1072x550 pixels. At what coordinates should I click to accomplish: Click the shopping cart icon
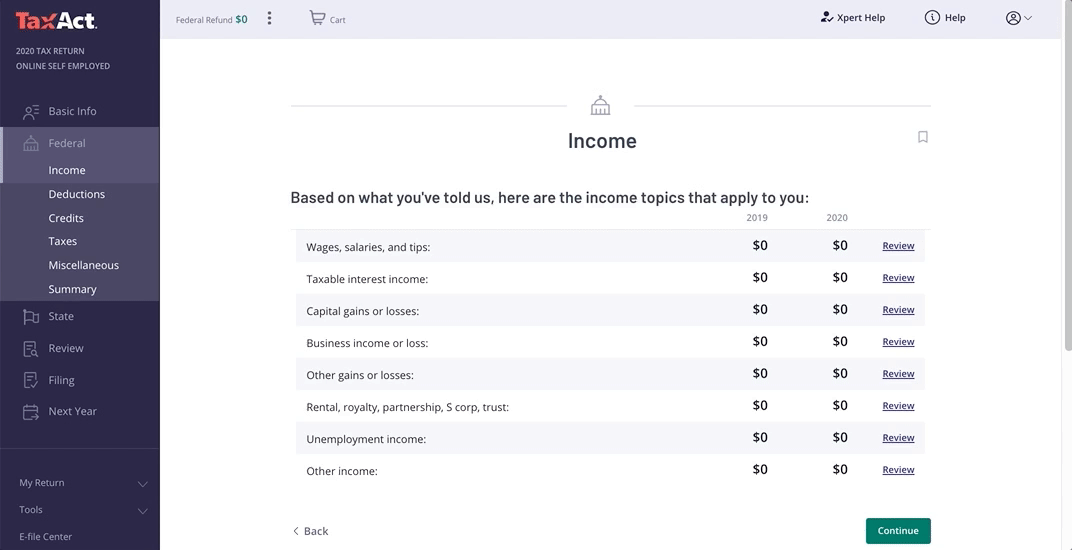[x=317, y=18]
